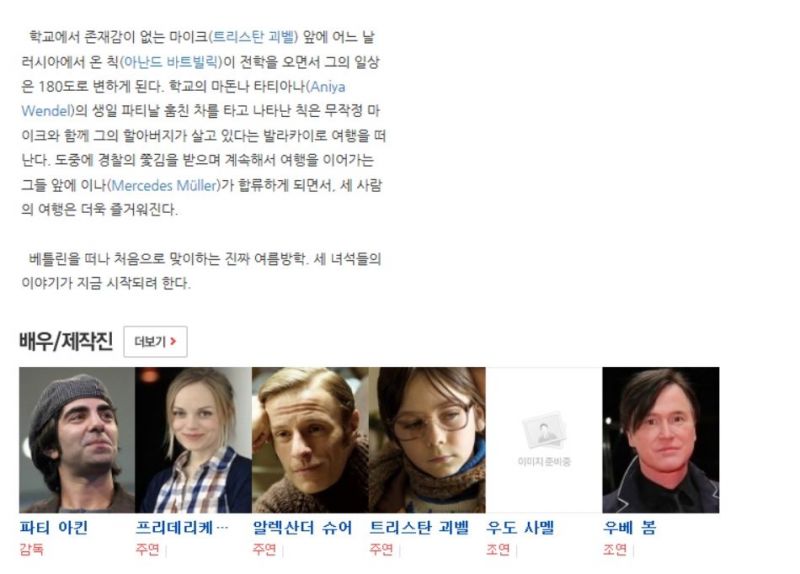The height and width of the screenshot is (574, 800).
Task: Click 트리스탄 괴벨 link in synopsis text
Action: [x=254, y=37]
